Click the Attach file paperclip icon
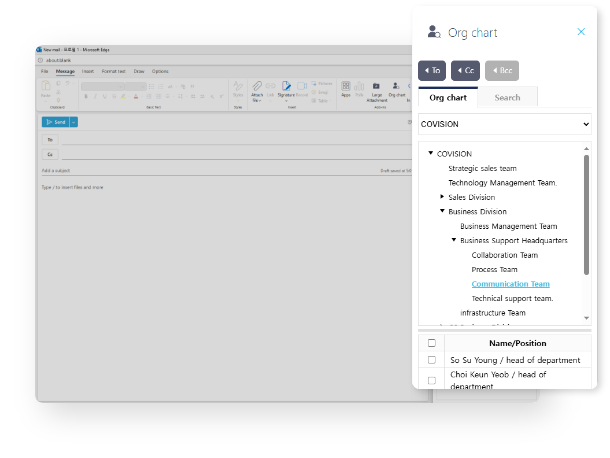This screenshot has height=458, width=610. (x=257, y=87)
